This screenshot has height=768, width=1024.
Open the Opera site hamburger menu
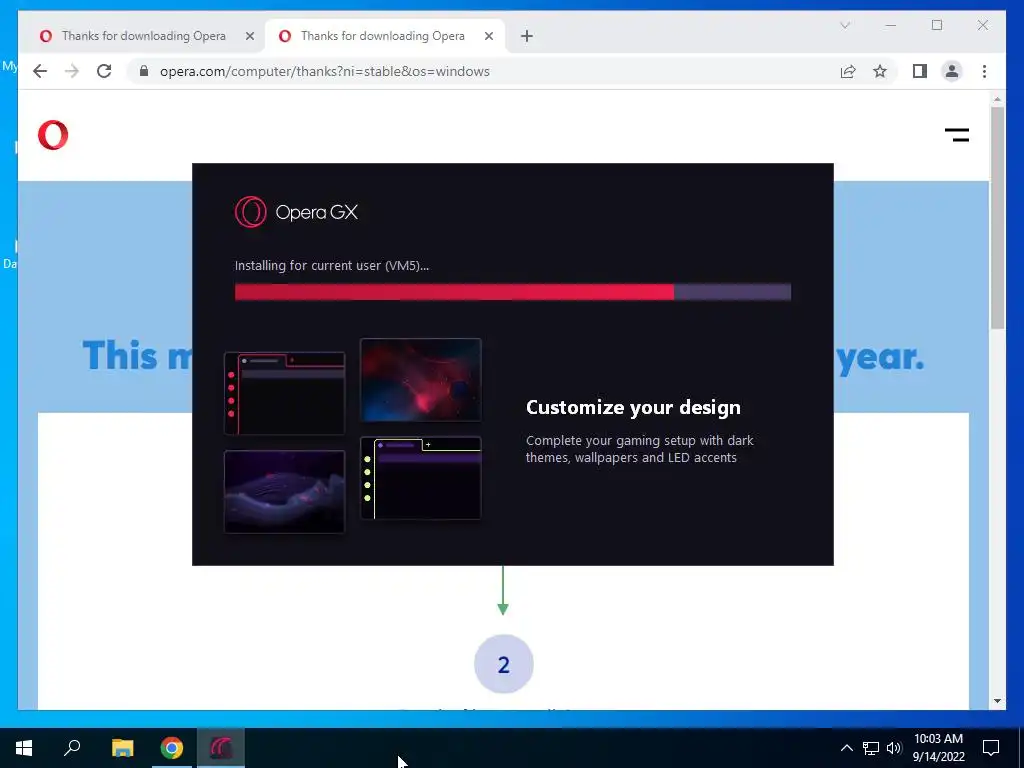pos(957,135)
